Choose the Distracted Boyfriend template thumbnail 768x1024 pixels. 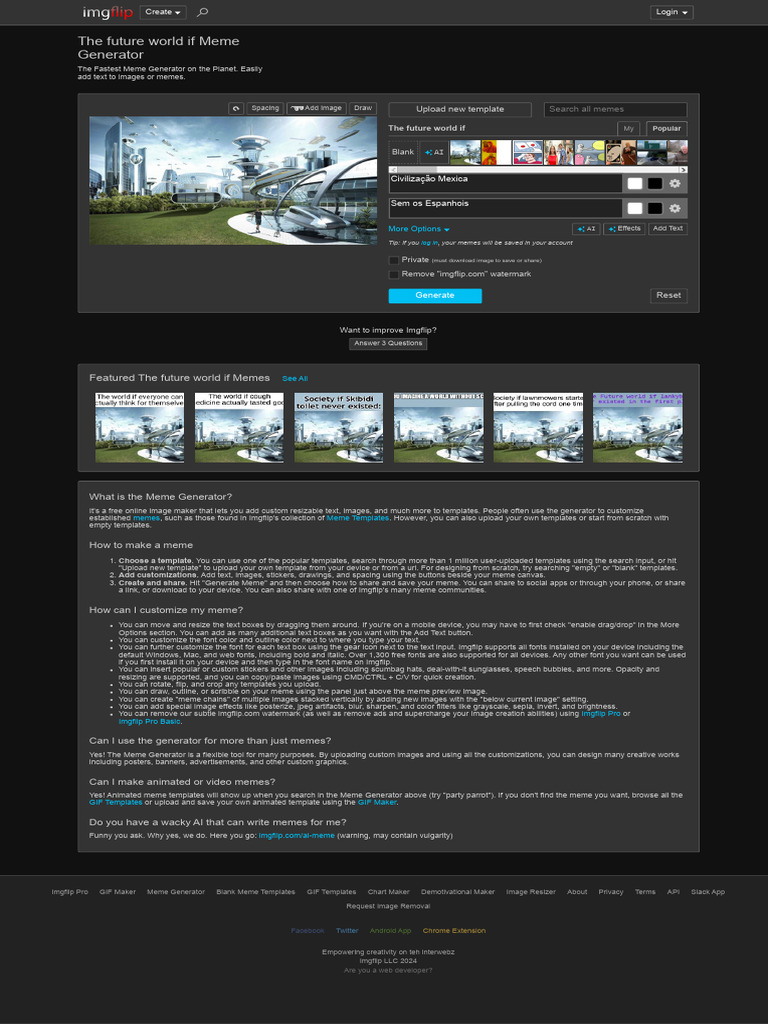559,152
